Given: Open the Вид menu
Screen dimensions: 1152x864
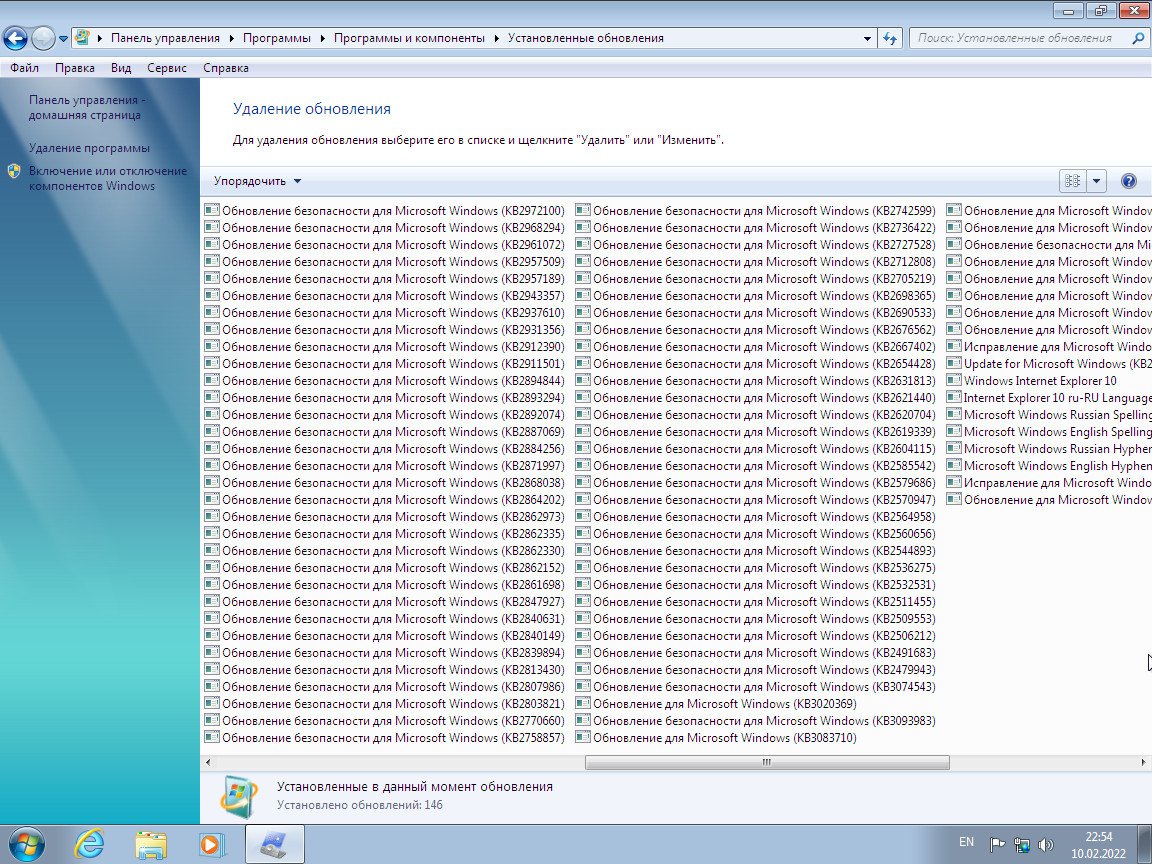Looking at the screenshot, I should click(121, 68).
